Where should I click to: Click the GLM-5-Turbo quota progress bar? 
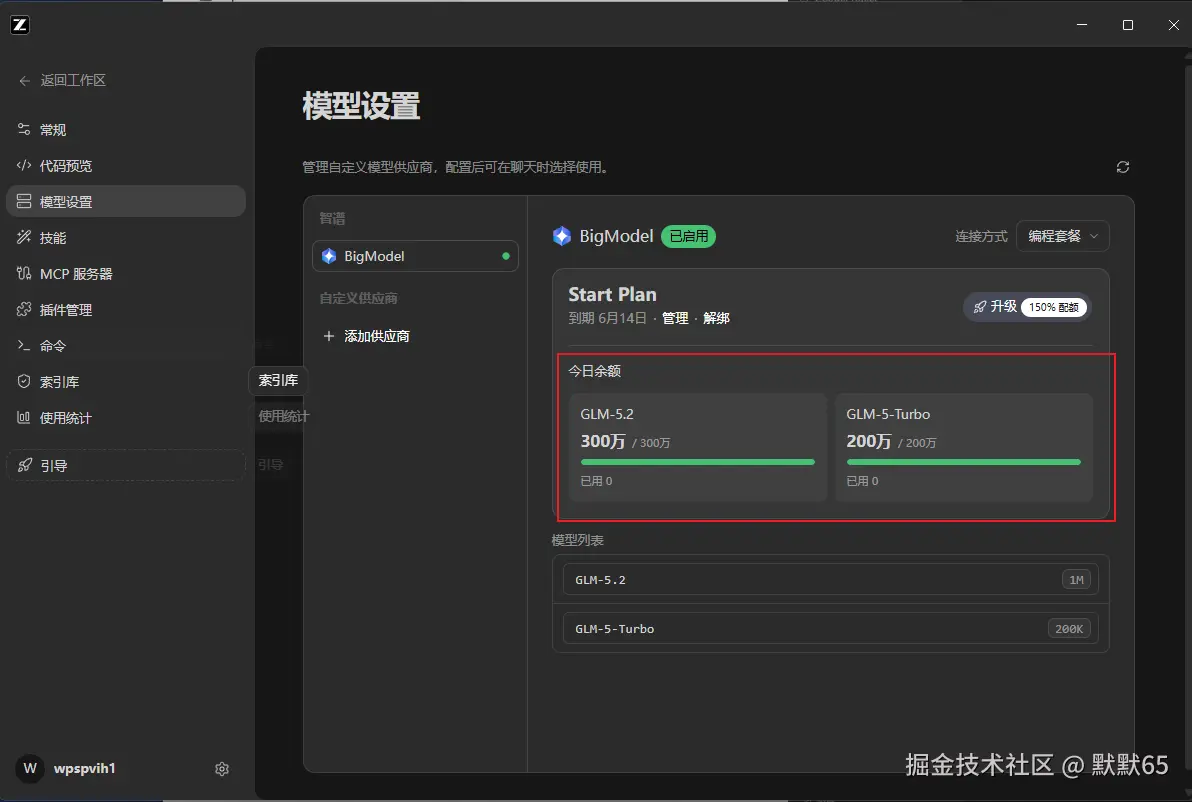(x=964, y=462)
